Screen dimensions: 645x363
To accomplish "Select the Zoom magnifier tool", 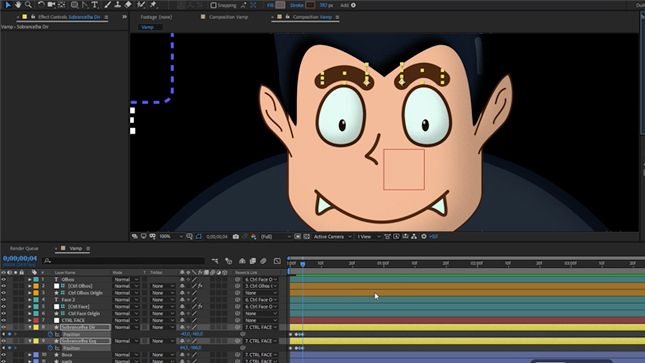I will tap(28, 5).
